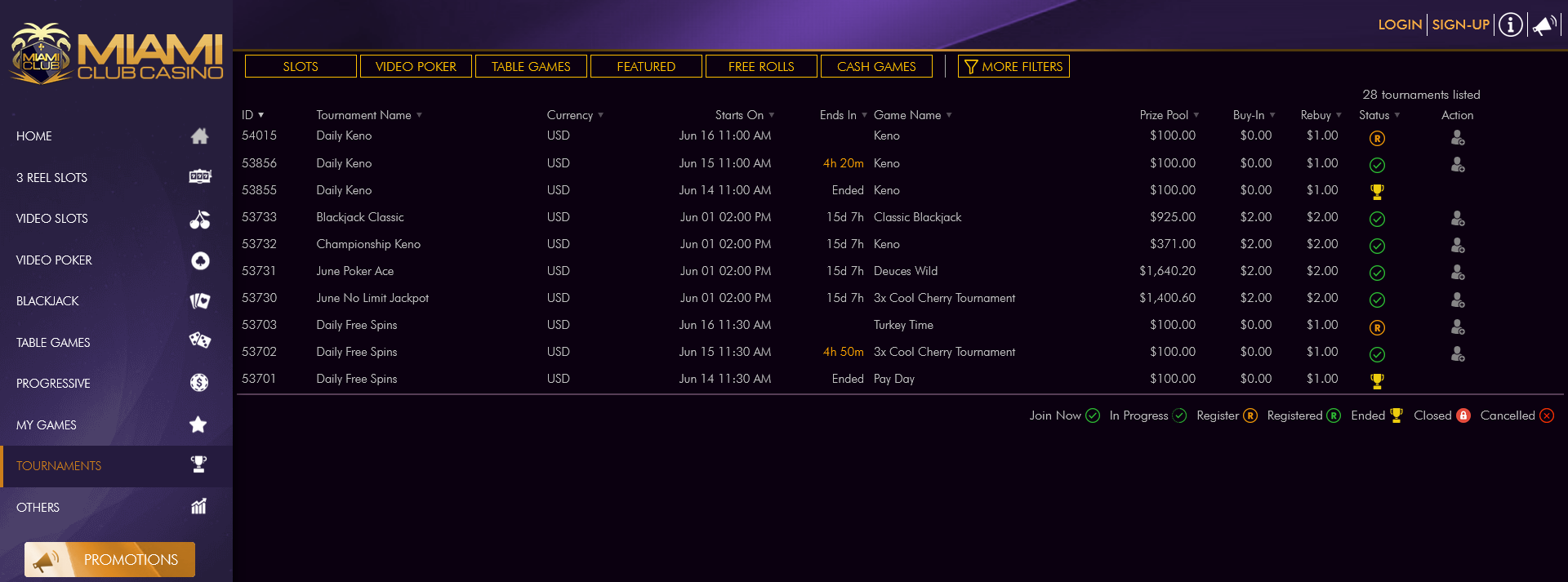Click the Video Poker spade icon
Viewport: 1568px width, 582px height.
pyautogui.click(x=199, y=260)
